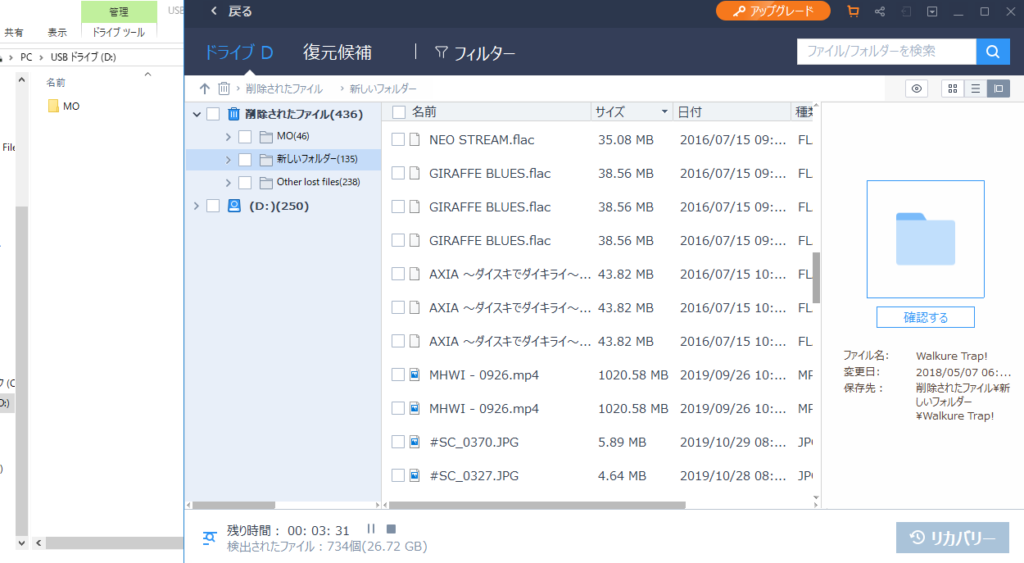Click the shopping cart icon
This screenshot has width=1024, height=563.
coord(852,11)
